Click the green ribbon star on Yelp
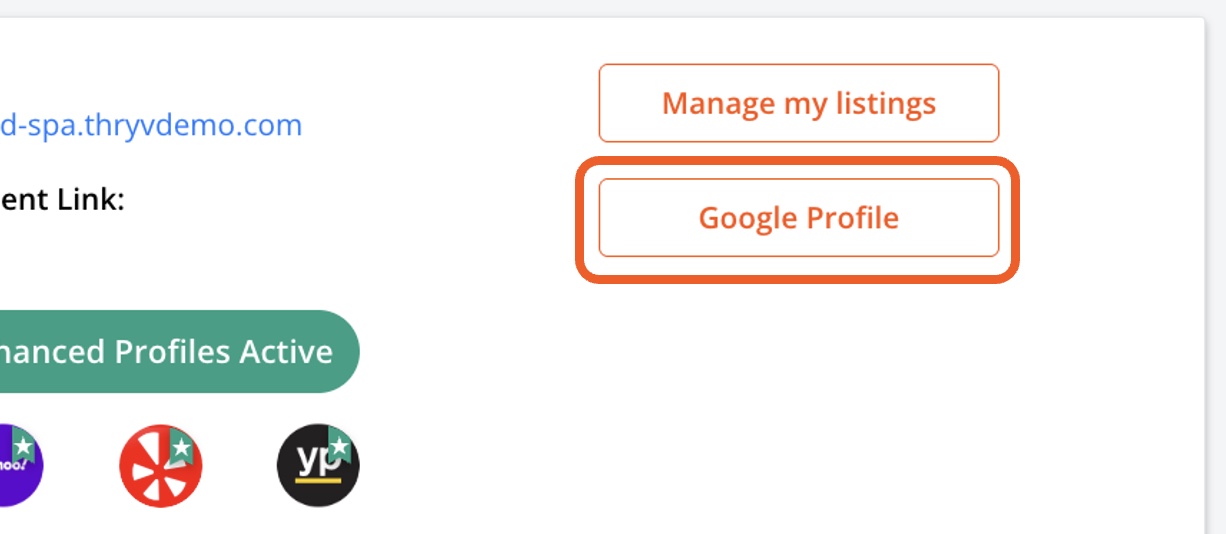Screen dimensions: 1226x534 182,445
